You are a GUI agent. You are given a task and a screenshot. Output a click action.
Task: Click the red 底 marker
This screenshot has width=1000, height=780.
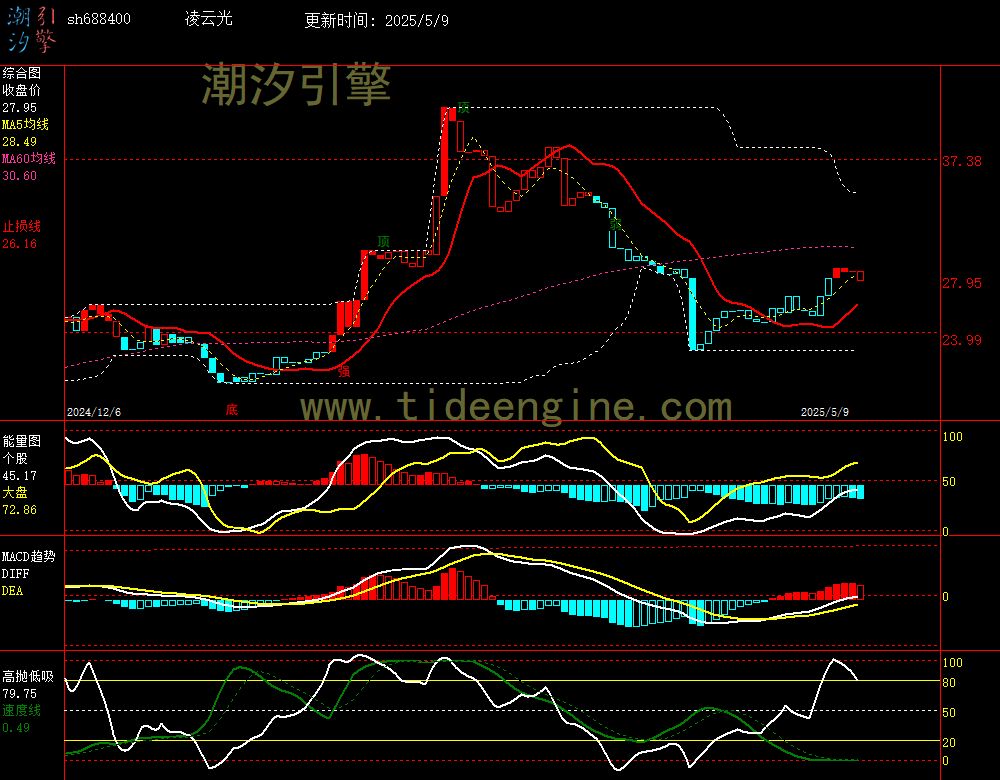click(232, 409)
